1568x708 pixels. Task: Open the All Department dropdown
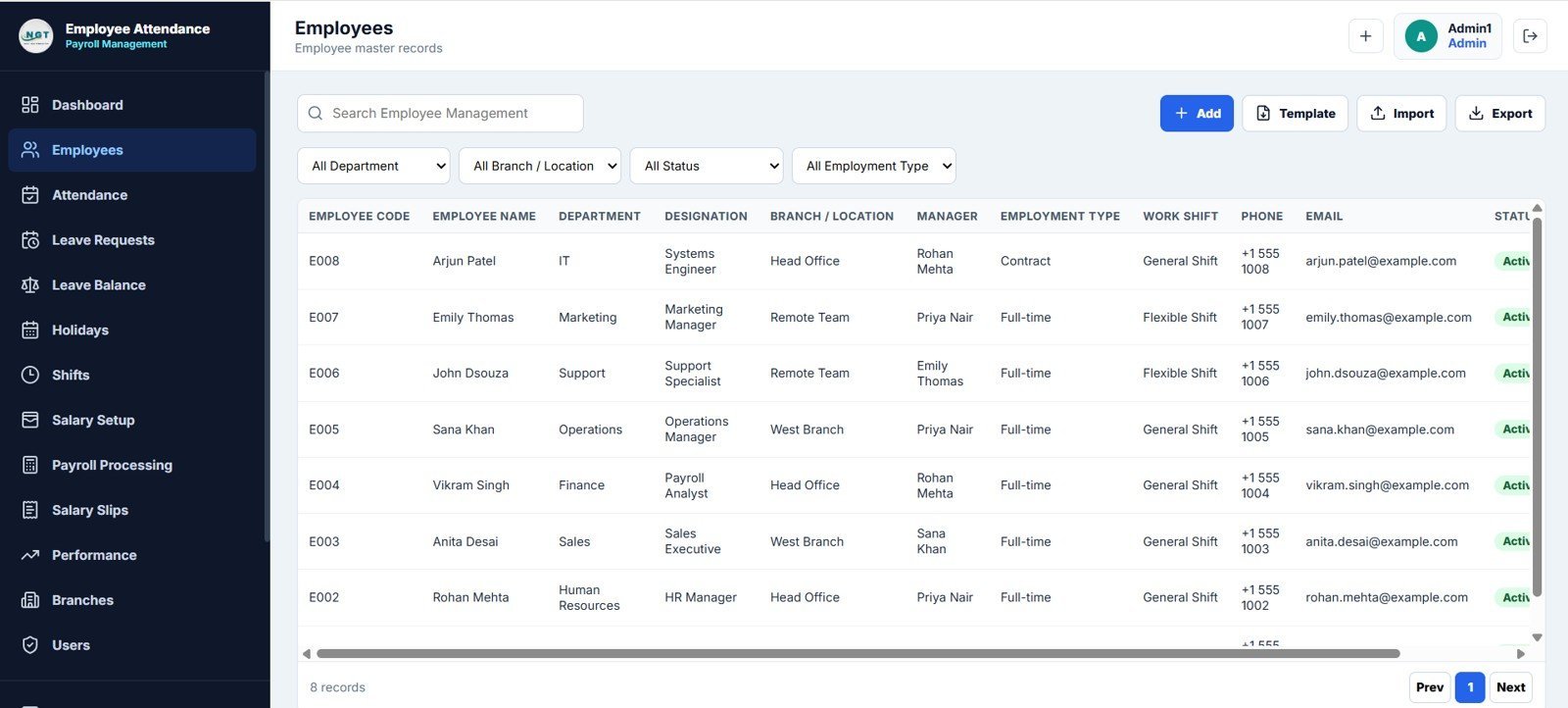pyautogui.click(x=373, y=166)
